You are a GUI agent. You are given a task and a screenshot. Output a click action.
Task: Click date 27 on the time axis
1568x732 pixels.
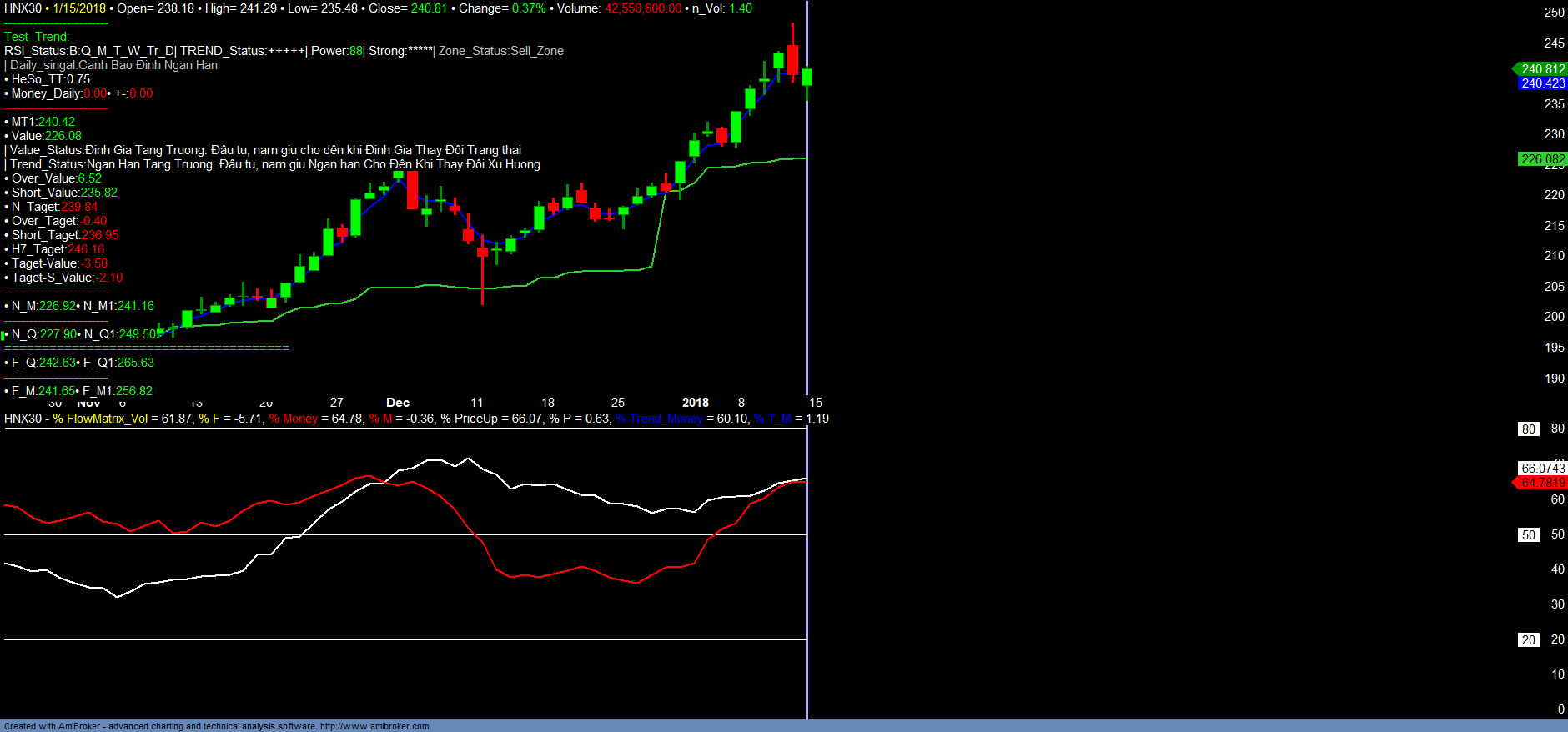click(x=336, y=403)
